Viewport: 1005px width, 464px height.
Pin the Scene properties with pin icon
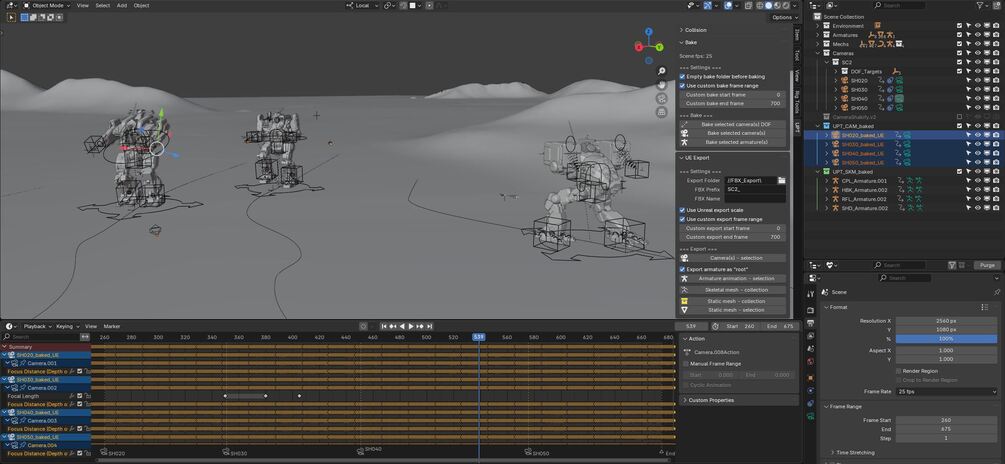click(x=996, y=292)
